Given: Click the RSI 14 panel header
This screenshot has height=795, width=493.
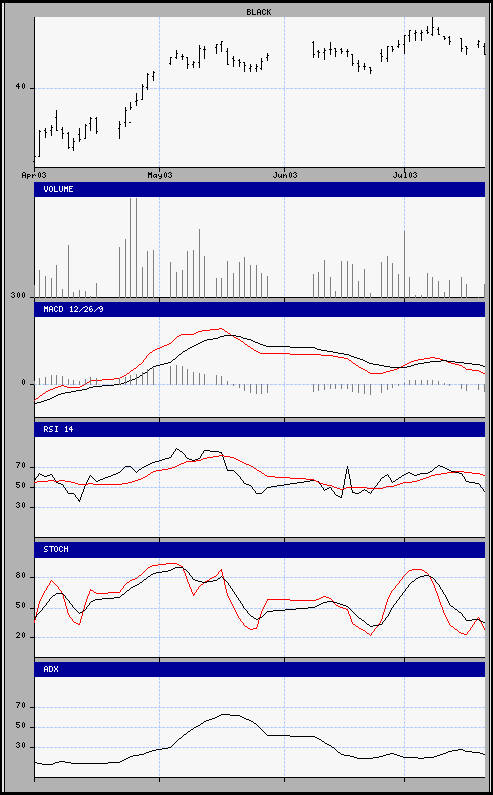Looking at the screenshot, I should (260, 429).
